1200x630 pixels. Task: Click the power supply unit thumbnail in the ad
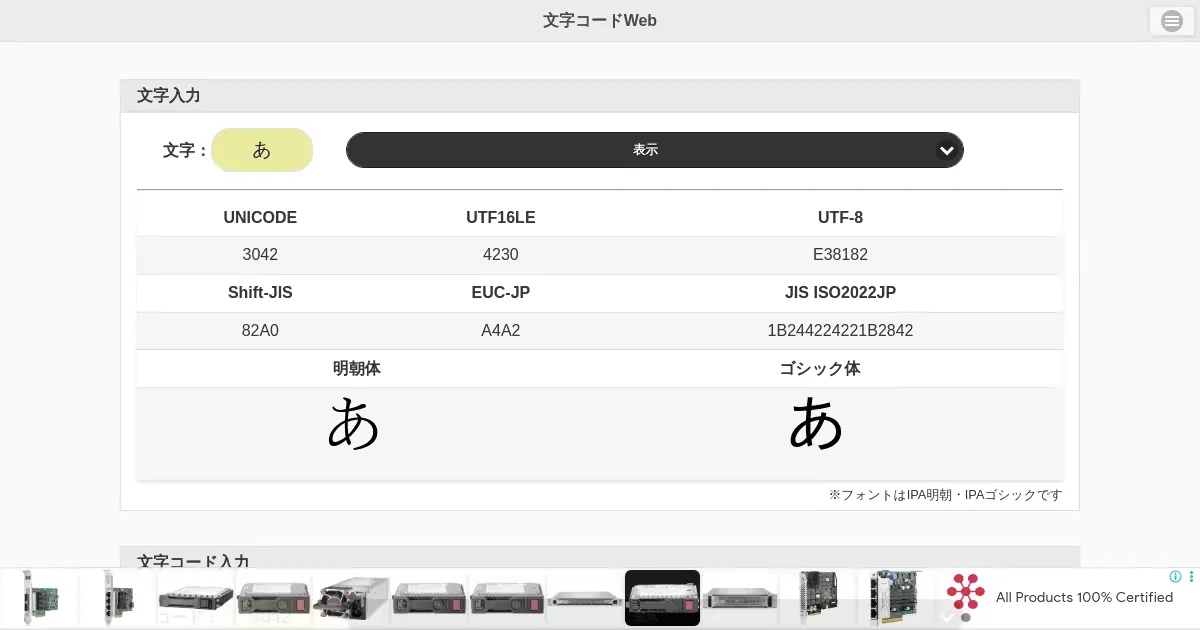click(x=350, y=598)
